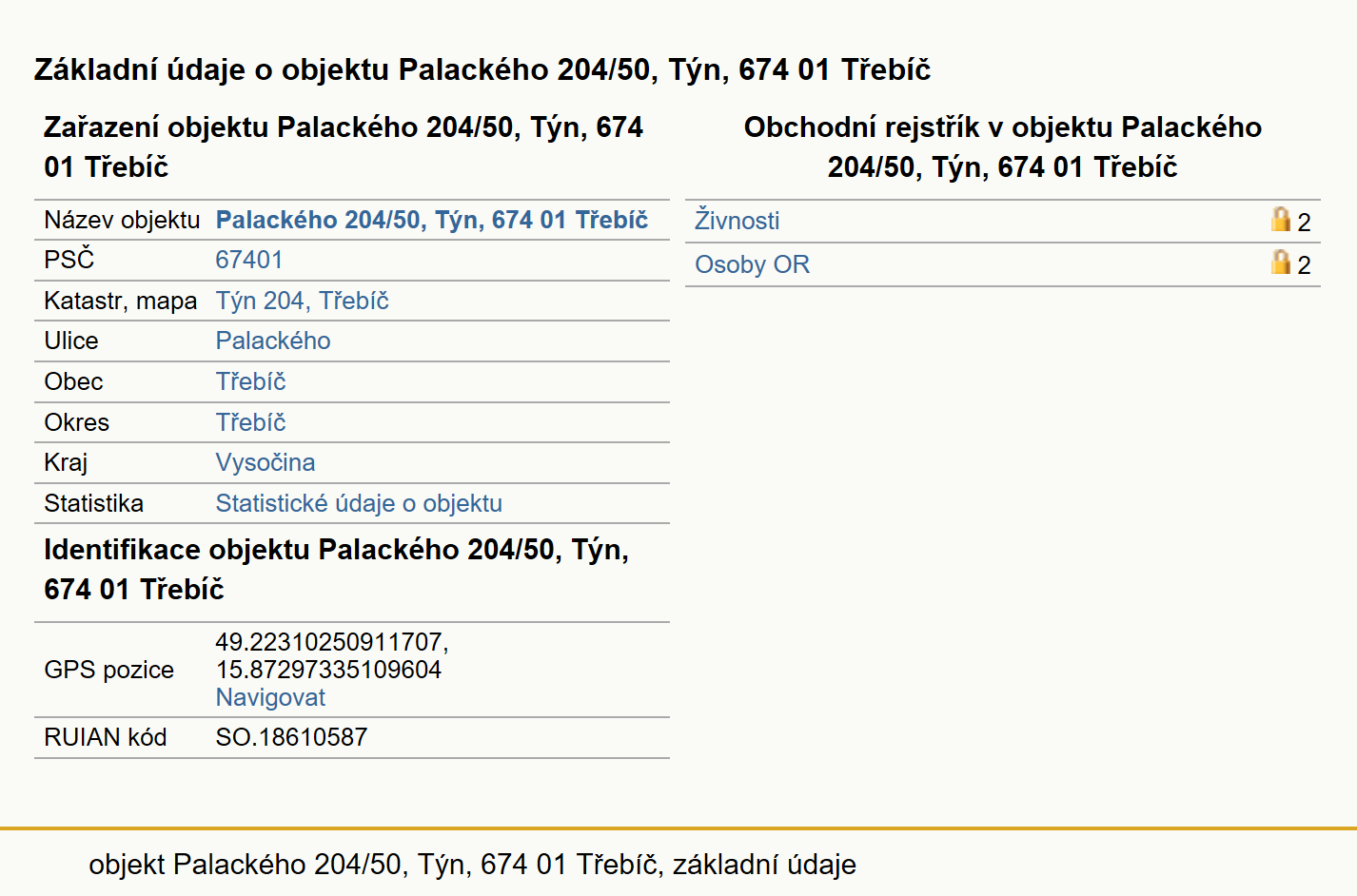This screenshot has width=1357, height=896.
Task: Click the count 2 beside Osoby OR
Action: pyautogui.click(x=1304, y=265)
